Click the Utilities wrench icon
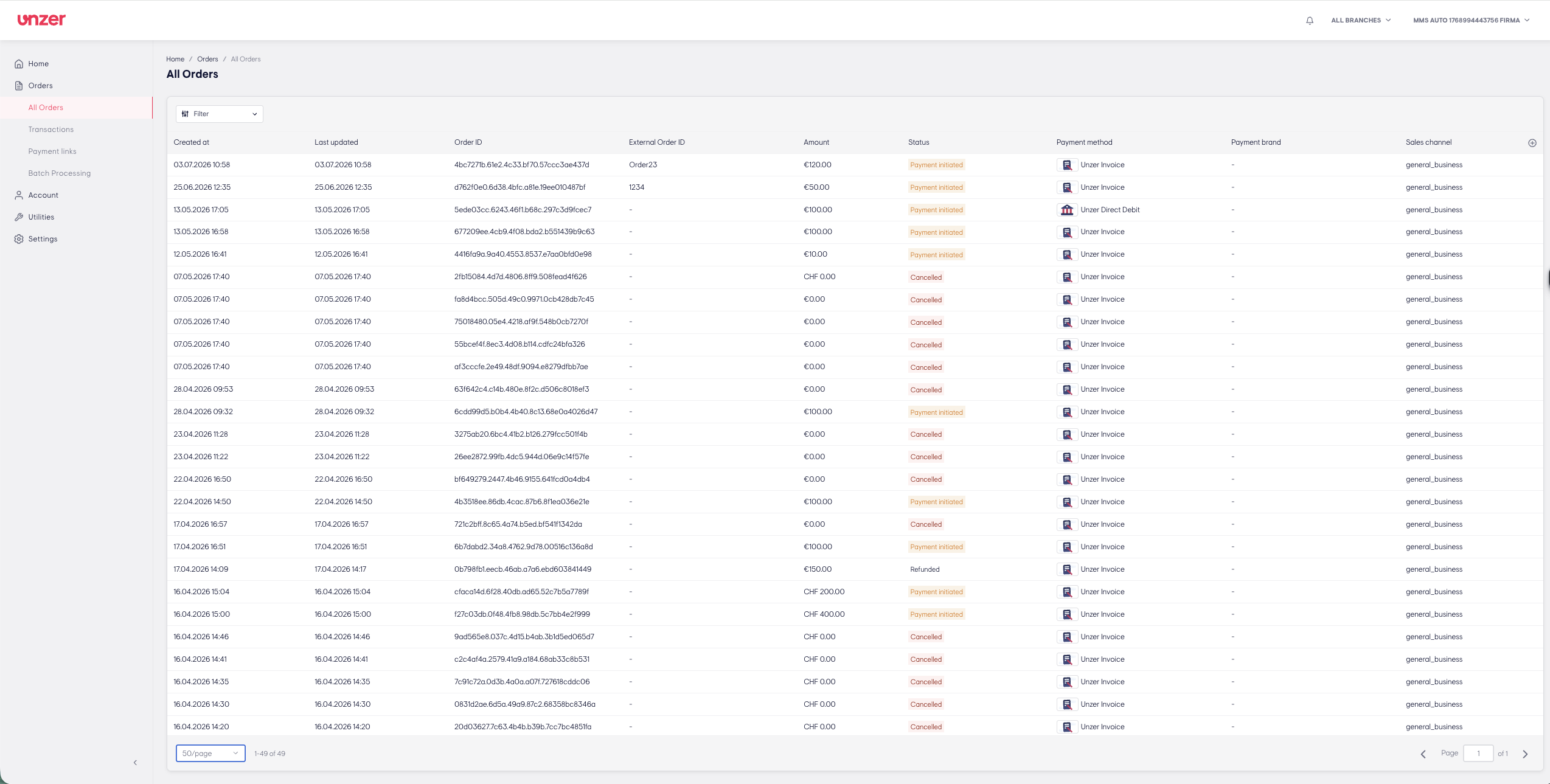This screenshot has width=1550, height=784. (x=19, y=217)
